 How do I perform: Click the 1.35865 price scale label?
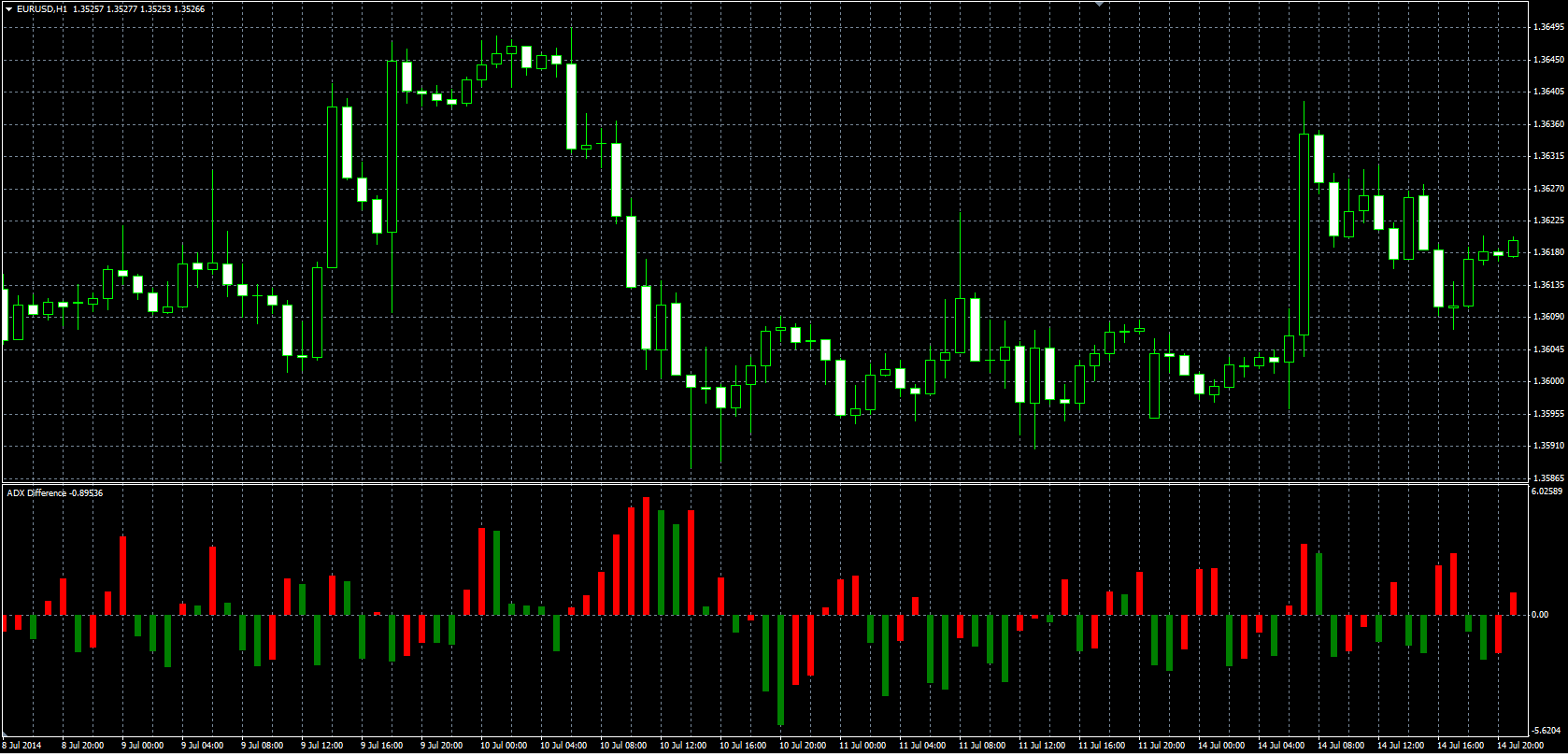pyautogui.click(x=1548, y=478)
